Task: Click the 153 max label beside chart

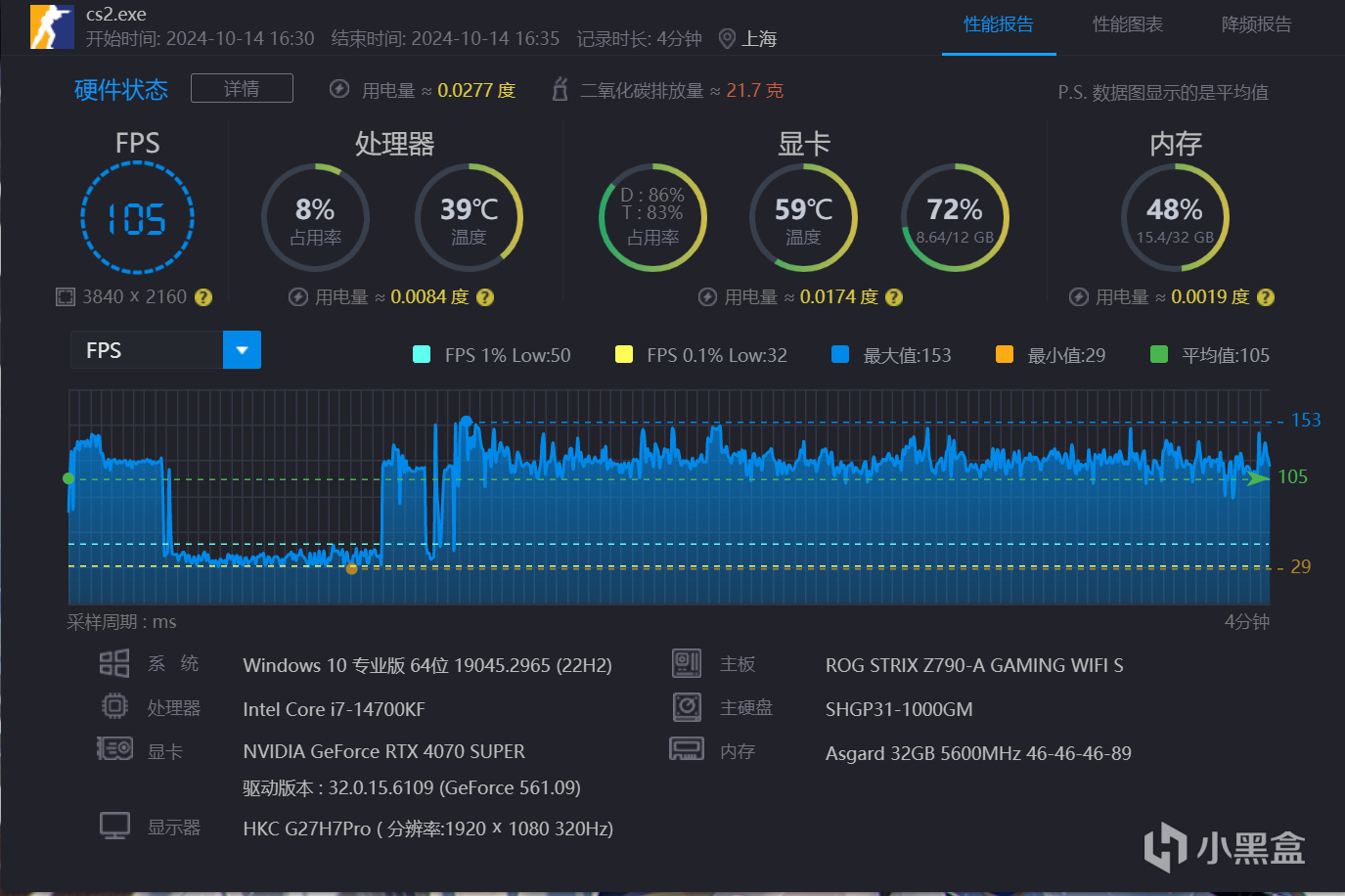Action: tap(1306, 420)
